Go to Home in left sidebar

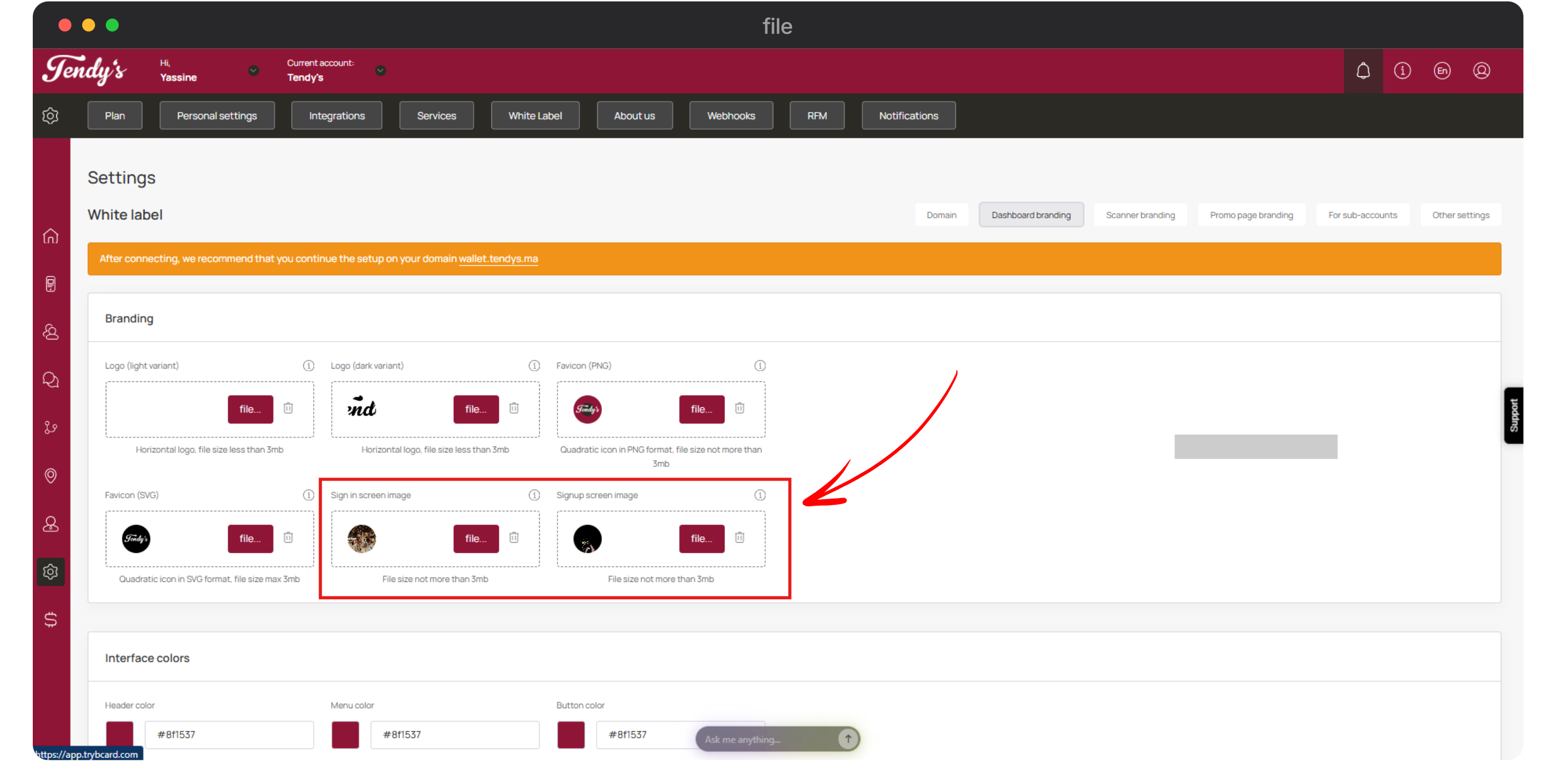tap(50, 236)
